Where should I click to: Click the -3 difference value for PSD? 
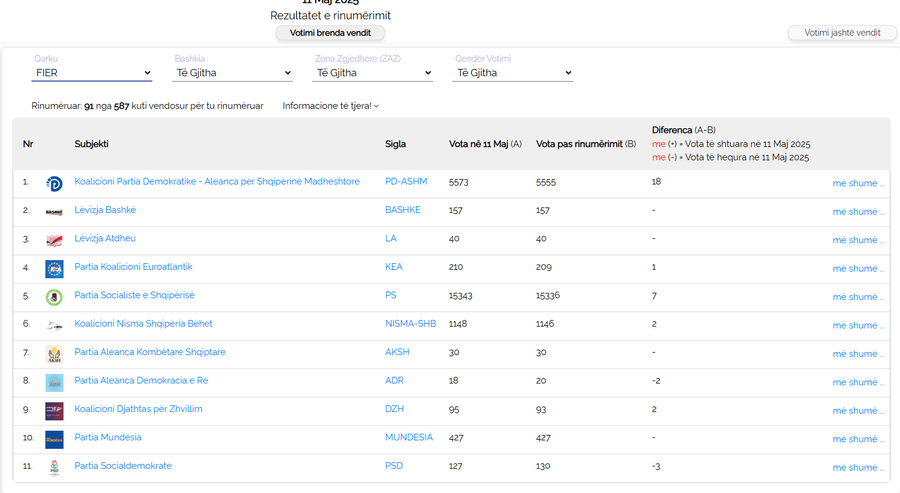(x=656, y=467)
